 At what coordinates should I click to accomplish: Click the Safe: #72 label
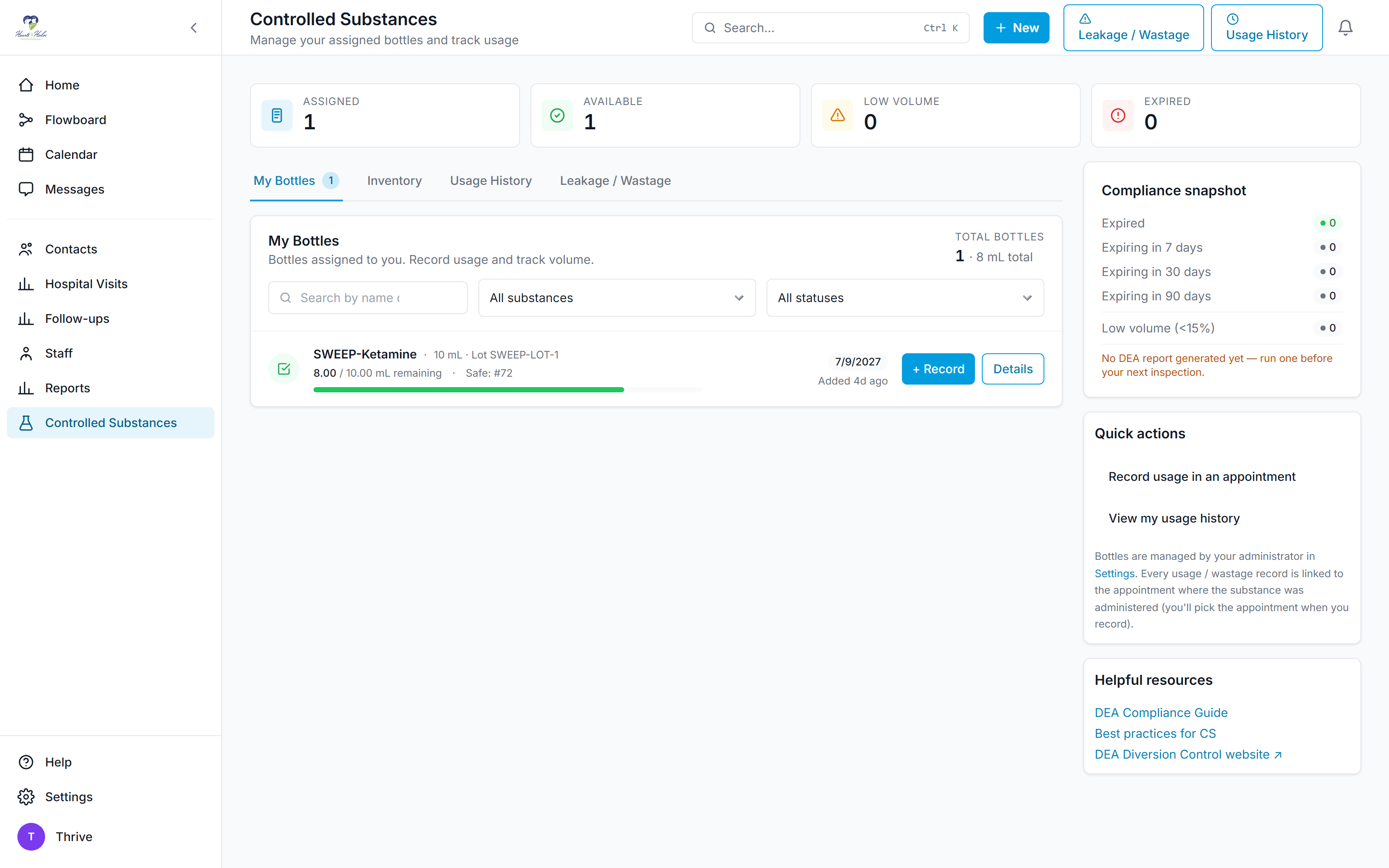tap(489, 373)
